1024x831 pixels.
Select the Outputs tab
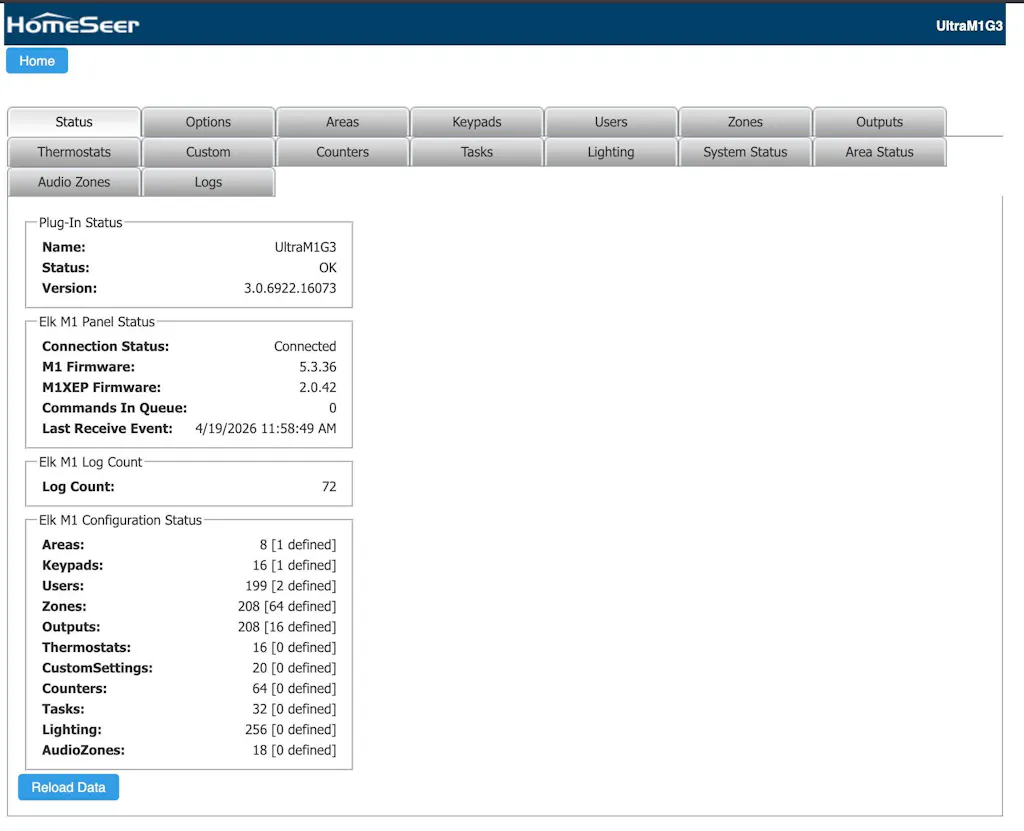879,122
